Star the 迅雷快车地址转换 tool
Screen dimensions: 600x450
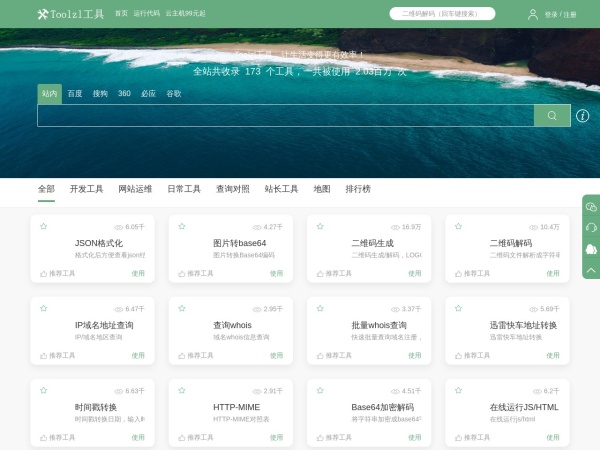[x=457, y=309]
